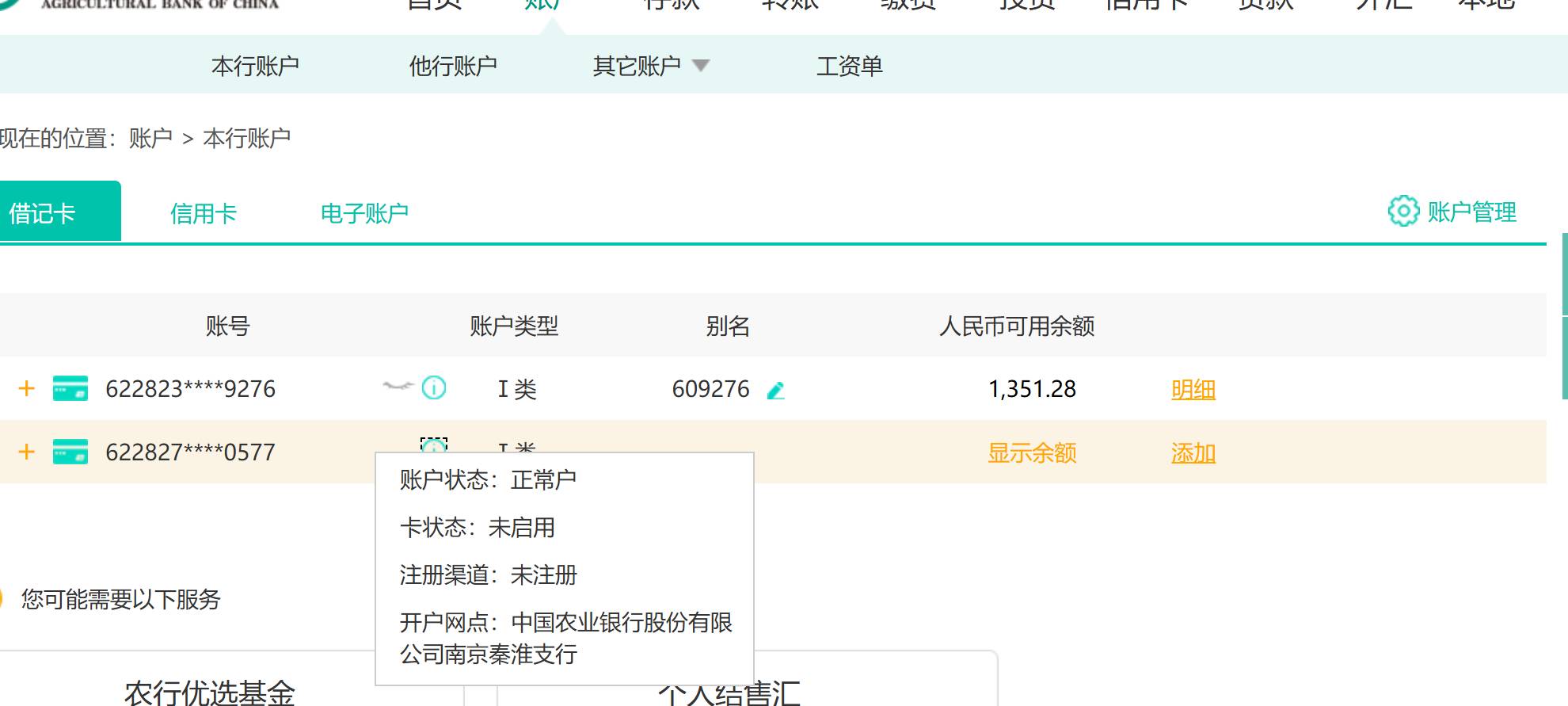Click the 别名 column header
The image size is (1568, 706).
728,326
